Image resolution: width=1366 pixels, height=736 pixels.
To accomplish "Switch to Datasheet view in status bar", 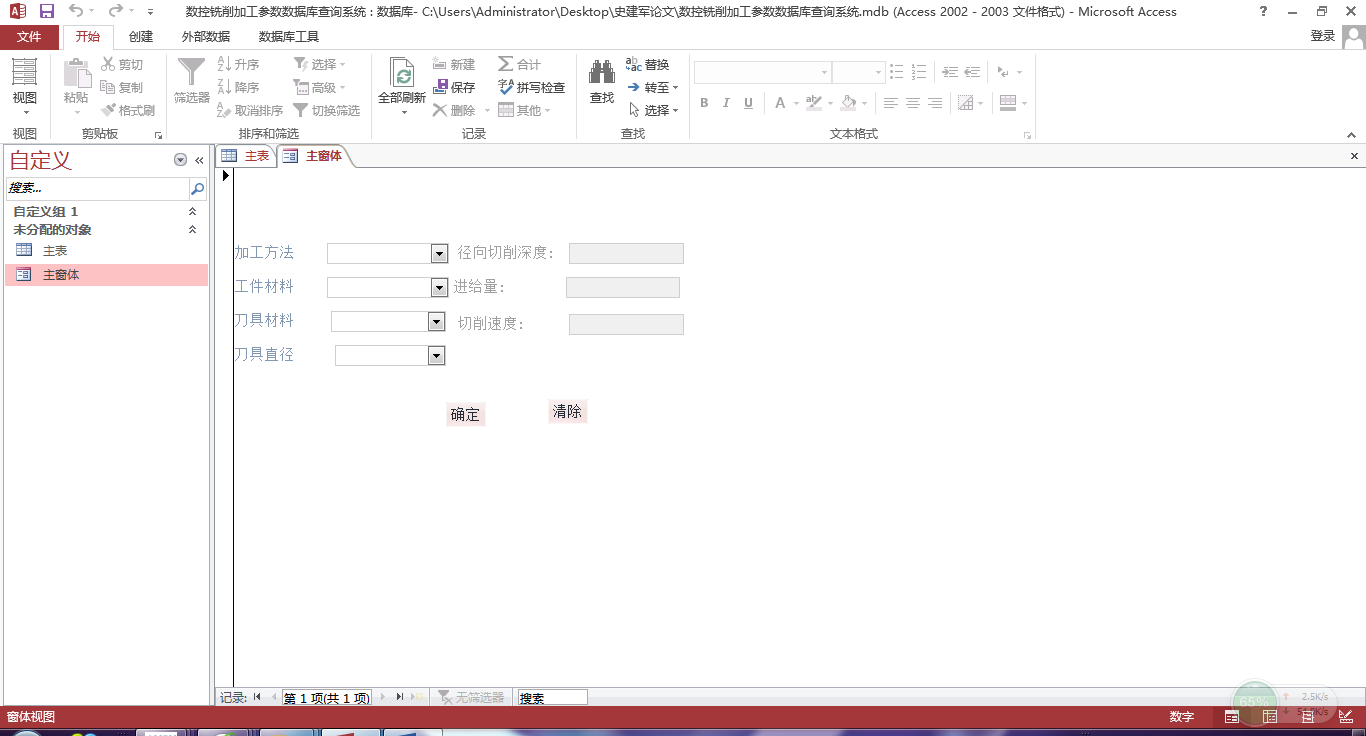I will point(1270,717).
